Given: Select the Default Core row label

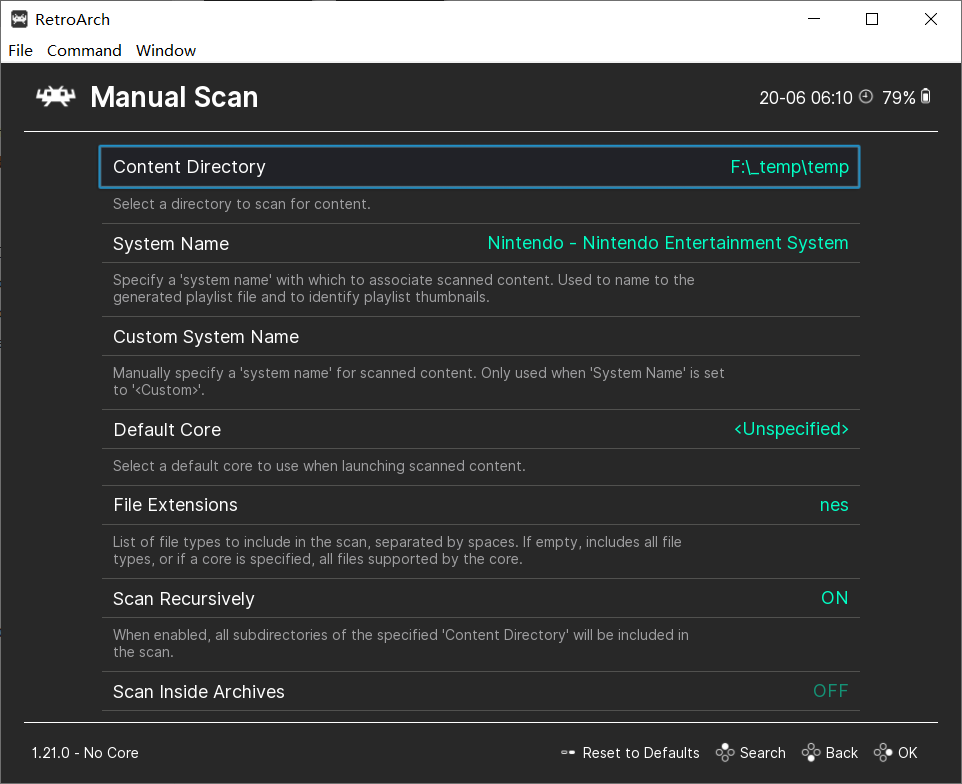Looking at the screenshot, I should point(167,429).
